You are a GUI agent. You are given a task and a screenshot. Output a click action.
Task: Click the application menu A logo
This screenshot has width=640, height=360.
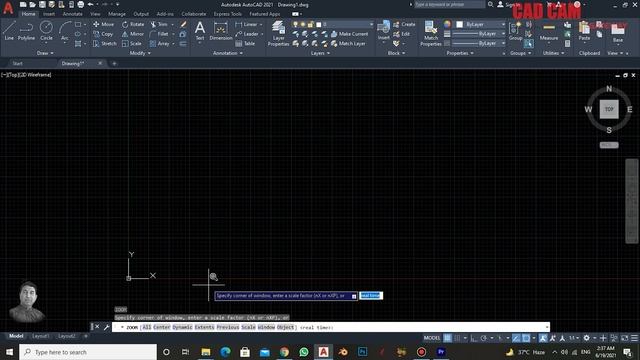tap(8, 8)
